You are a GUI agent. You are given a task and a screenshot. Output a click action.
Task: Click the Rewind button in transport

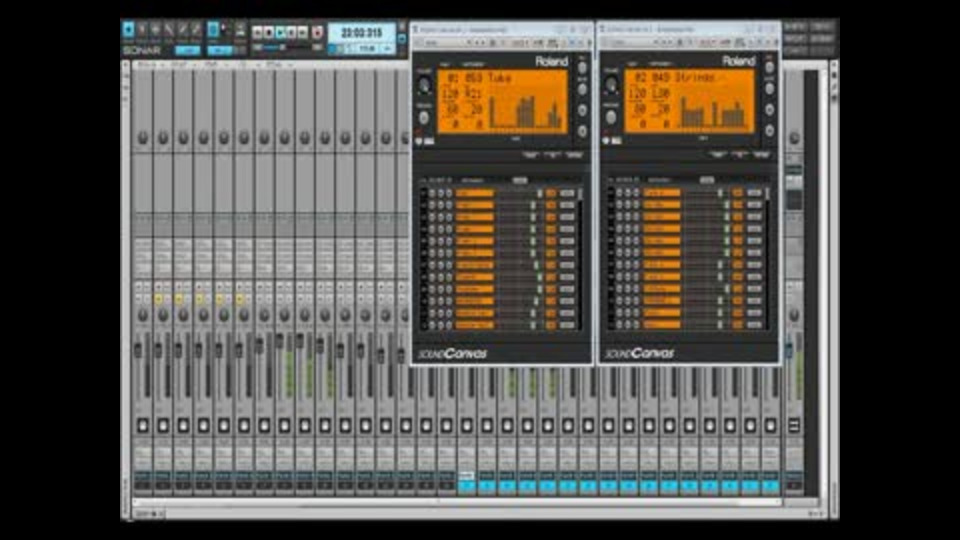pyautogui.click(x=258, y=32)
